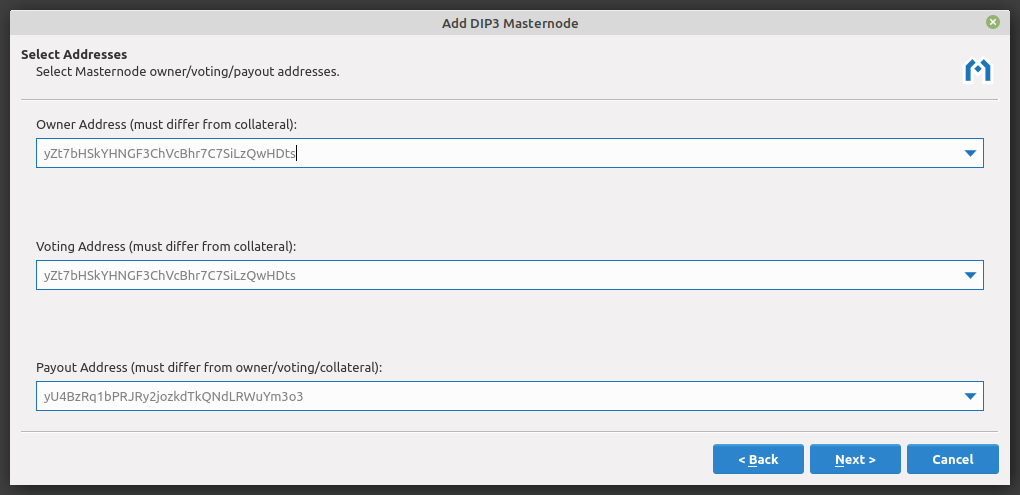Screen dimensions: 1020x495
Task: Click the Owner Address label
Action: [x=166, y=124]
